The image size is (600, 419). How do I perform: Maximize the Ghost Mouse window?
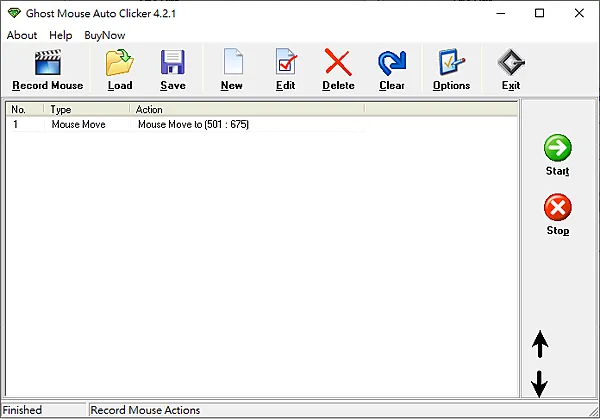pyautogui.click(x=540, y=13)
